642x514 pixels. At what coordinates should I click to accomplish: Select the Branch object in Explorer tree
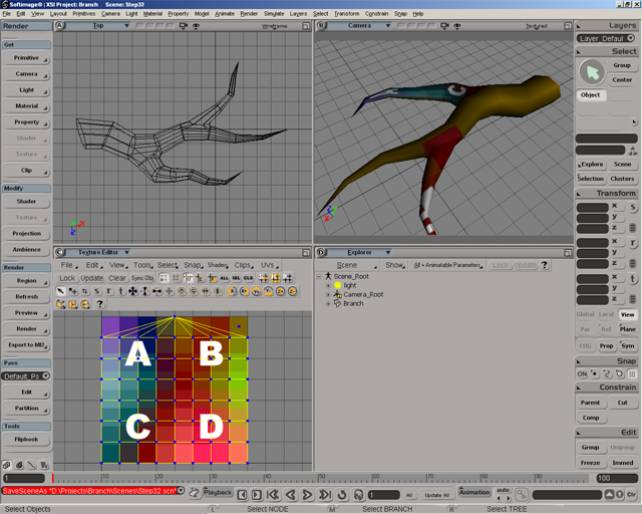pyautogui.click(x=352, y=303)
